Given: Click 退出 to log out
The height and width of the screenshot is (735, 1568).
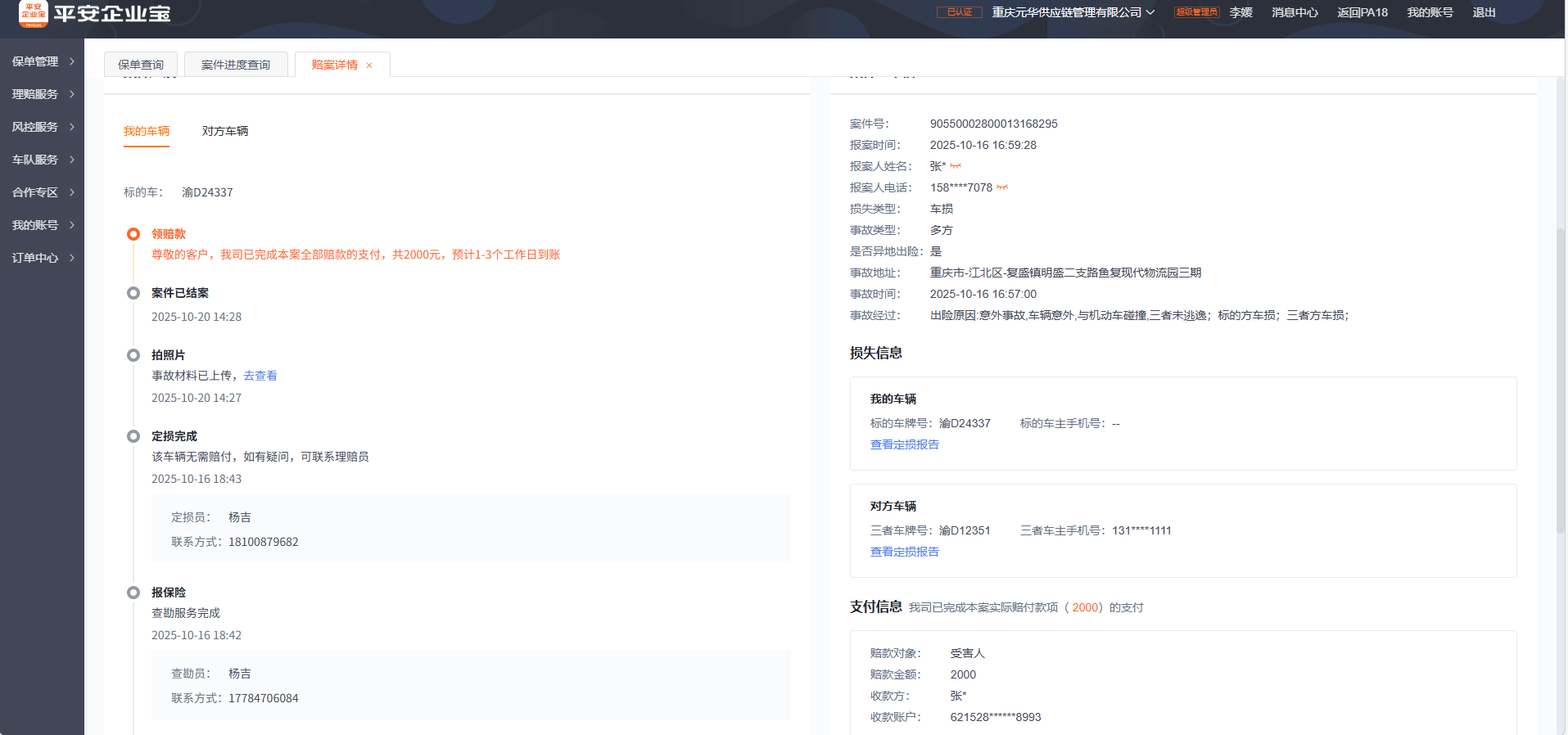Looking at the screenshot, I should [x=1484, y=12].
